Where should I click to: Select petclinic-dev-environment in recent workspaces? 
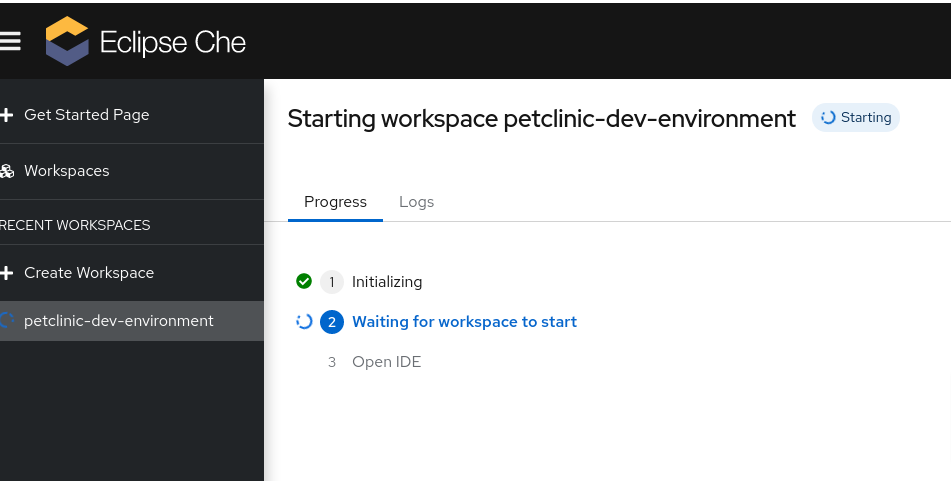point(118,321)
